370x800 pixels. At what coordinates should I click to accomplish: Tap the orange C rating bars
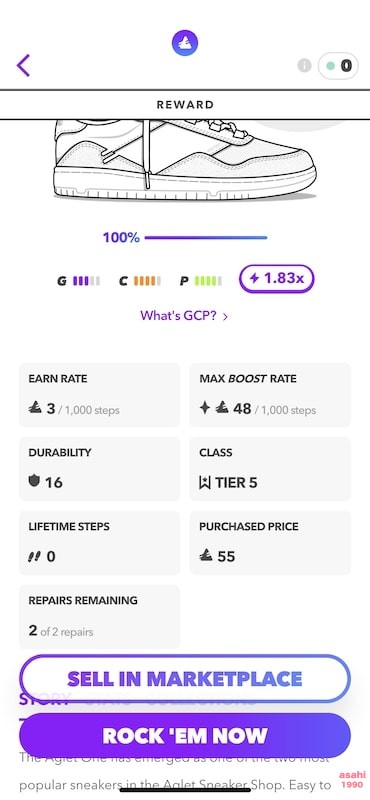coord(147,281)
